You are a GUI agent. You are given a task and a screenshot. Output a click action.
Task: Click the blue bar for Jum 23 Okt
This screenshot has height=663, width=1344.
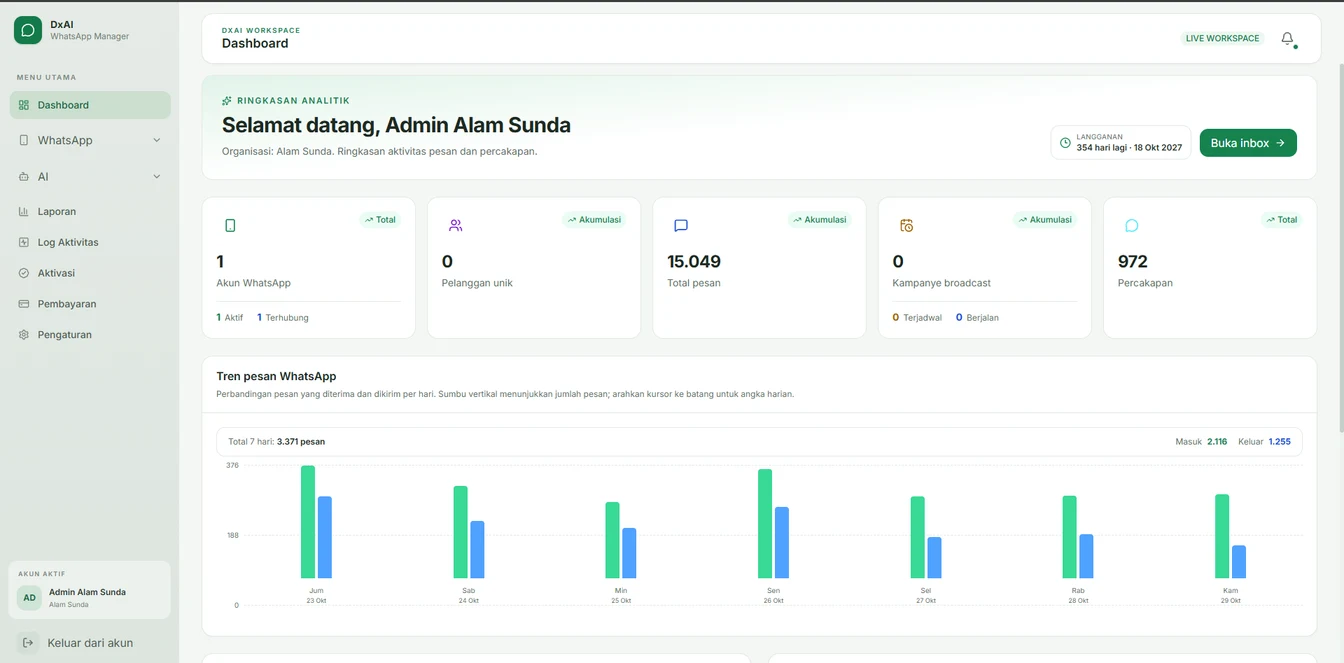point(325,537)
